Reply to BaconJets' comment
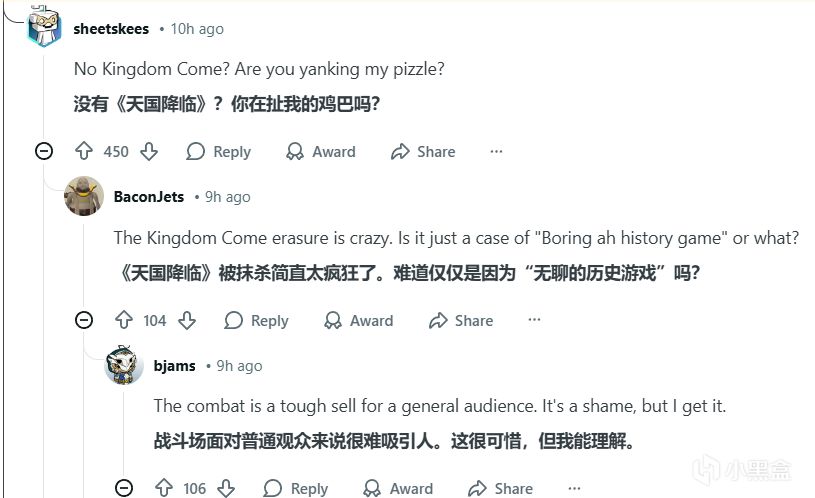The image size is (815, 498). pos(257,321)
